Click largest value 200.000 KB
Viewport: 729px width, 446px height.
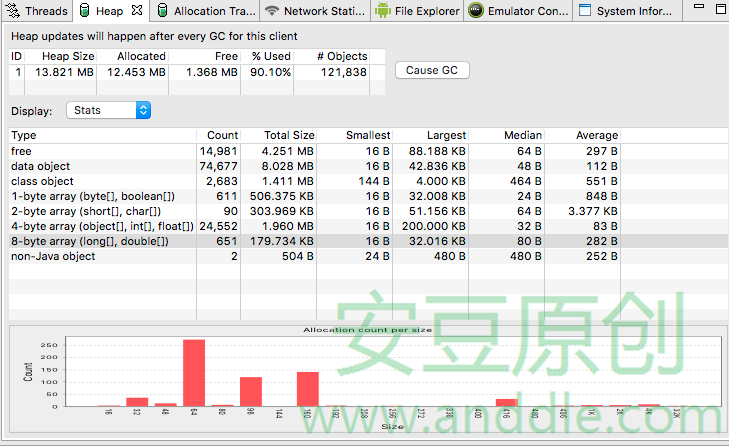click(434, 226)
